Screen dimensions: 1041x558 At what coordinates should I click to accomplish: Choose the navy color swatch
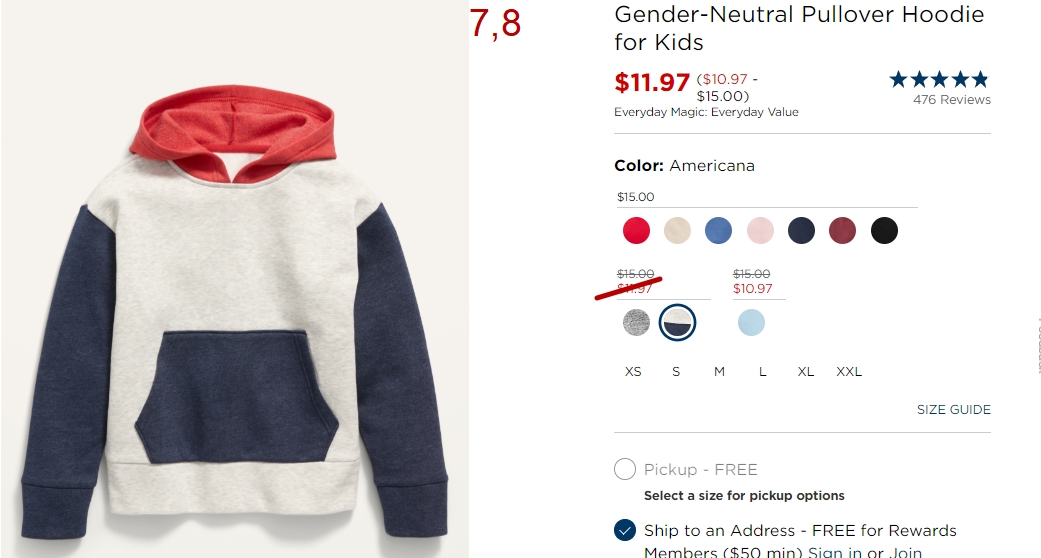801,231
